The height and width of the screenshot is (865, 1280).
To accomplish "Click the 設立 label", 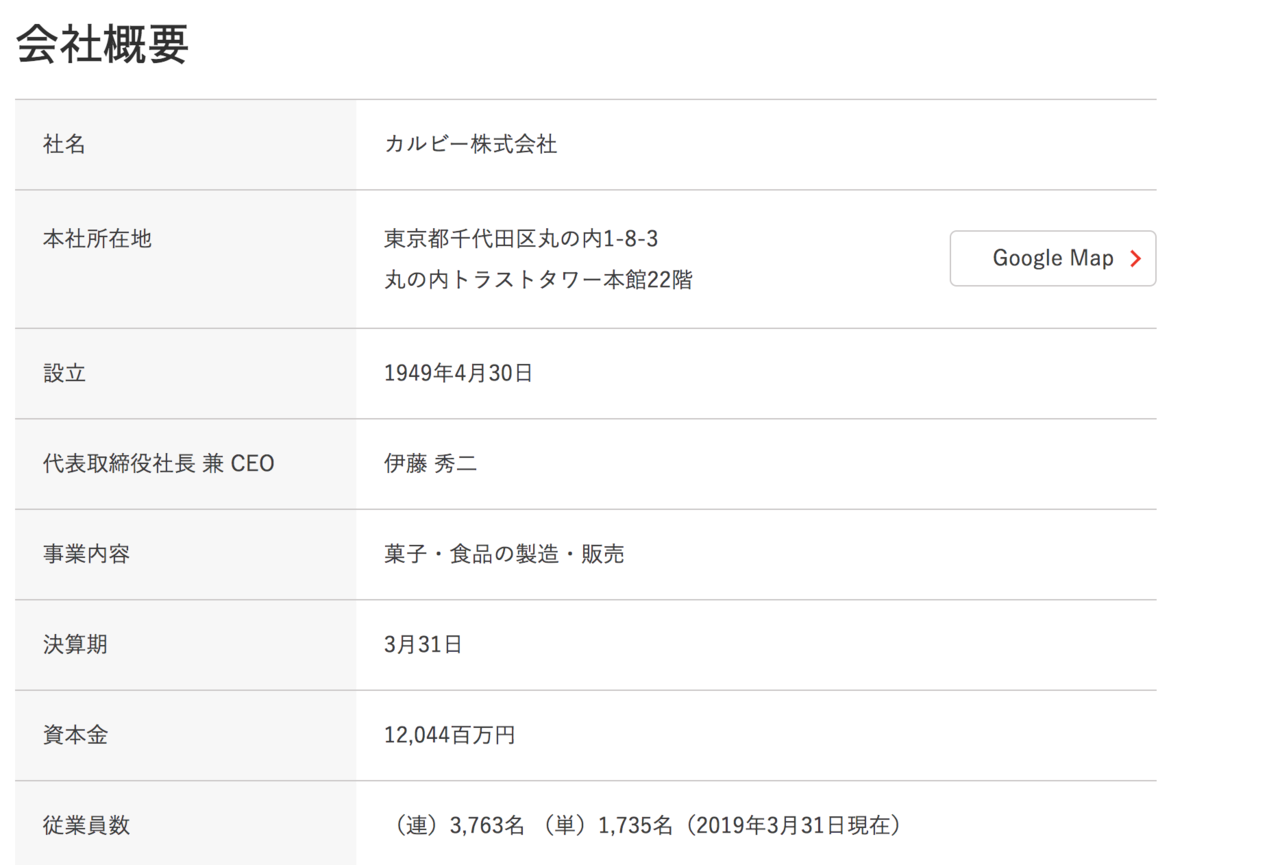I will (64, 374).
